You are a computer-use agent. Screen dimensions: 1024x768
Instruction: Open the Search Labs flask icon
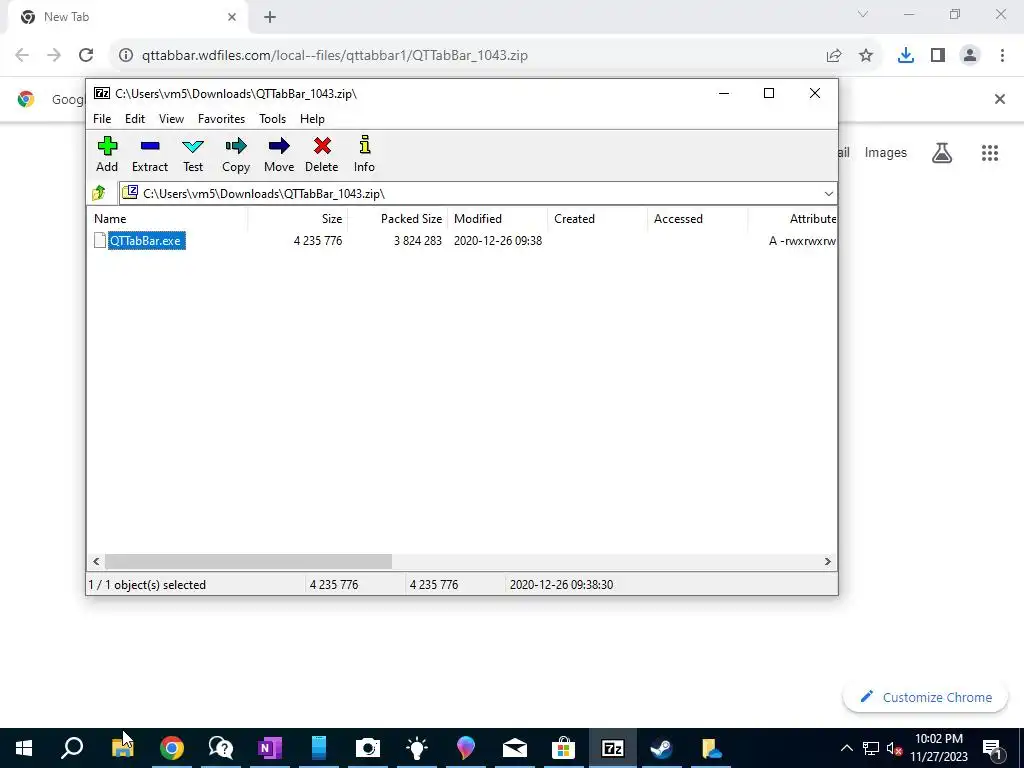click(942, 153)
